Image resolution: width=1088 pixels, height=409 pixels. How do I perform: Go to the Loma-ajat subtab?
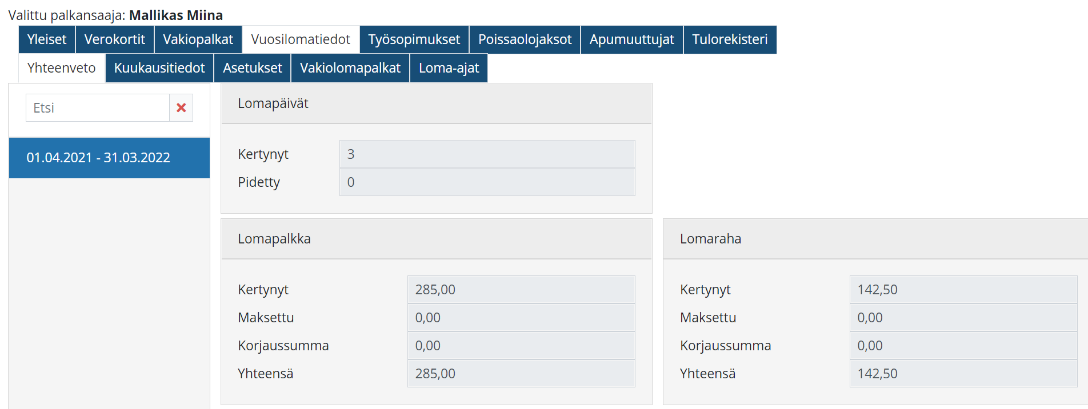(449, 68)
